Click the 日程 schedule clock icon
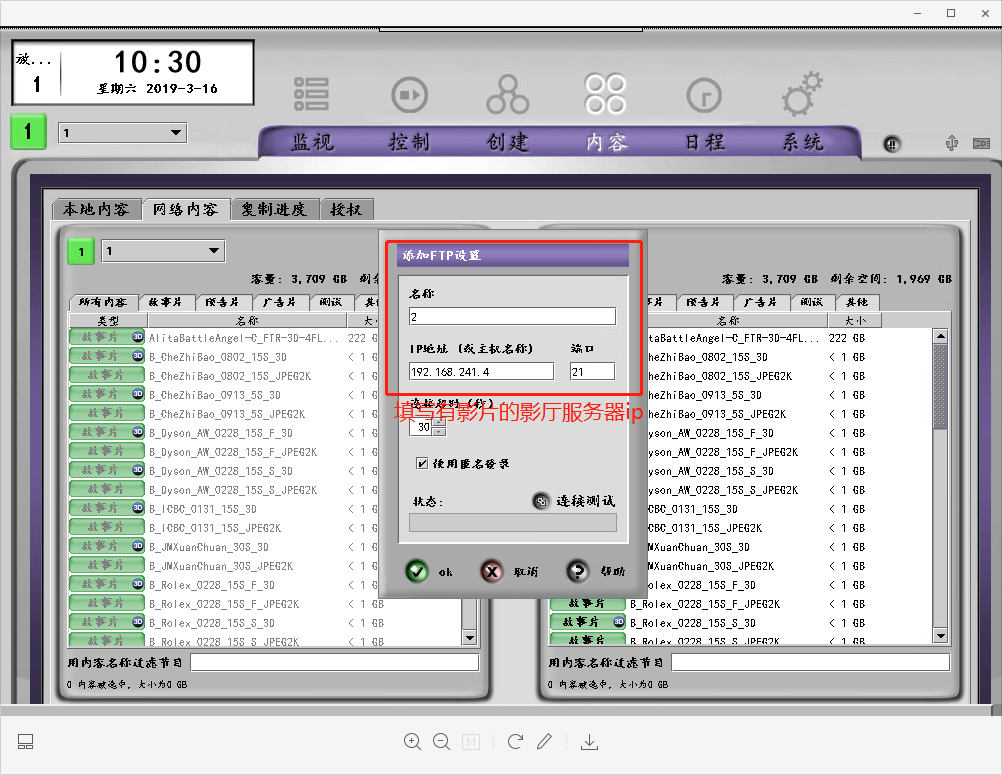The height and width of the screenshot is (775, 1002). [x=704, y=94]
